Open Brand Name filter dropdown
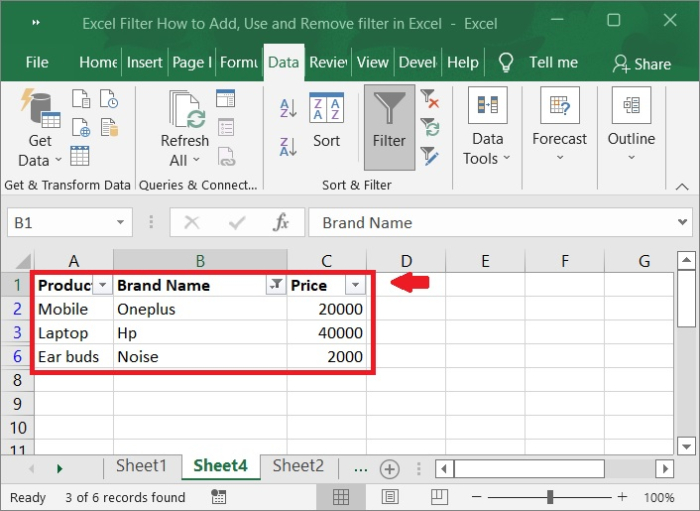 point(276,285)
